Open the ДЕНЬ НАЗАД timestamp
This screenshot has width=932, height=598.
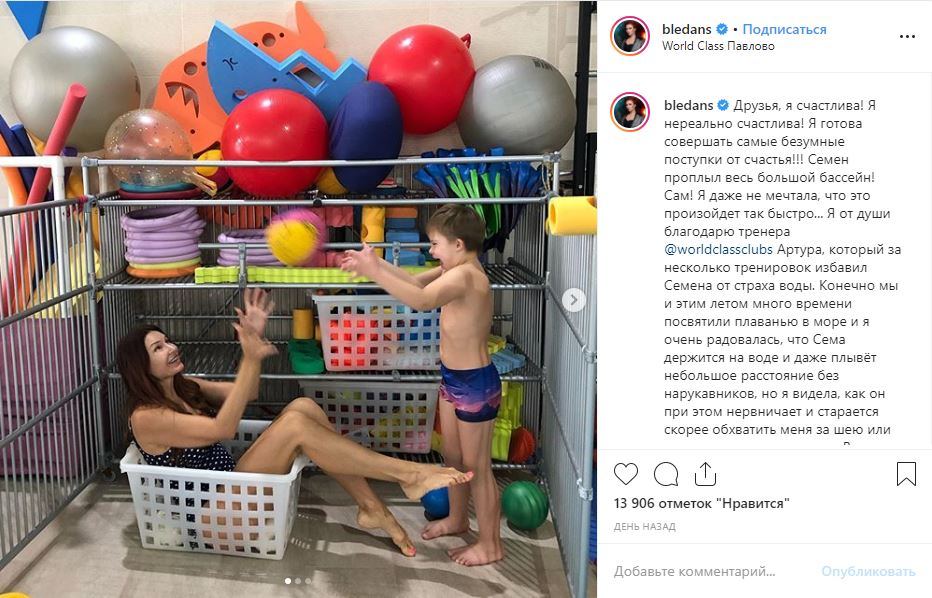[x=645, y=527]
